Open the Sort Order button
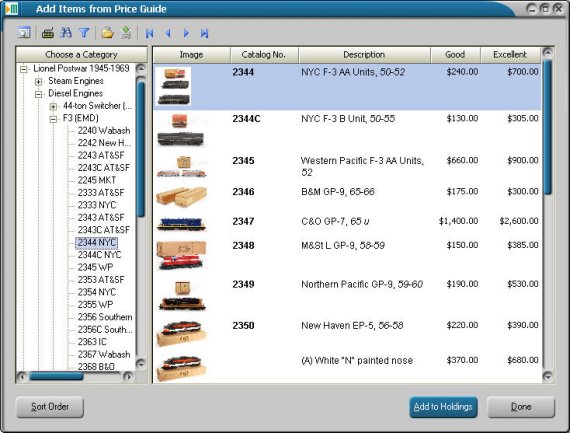 tap(50, 407)
